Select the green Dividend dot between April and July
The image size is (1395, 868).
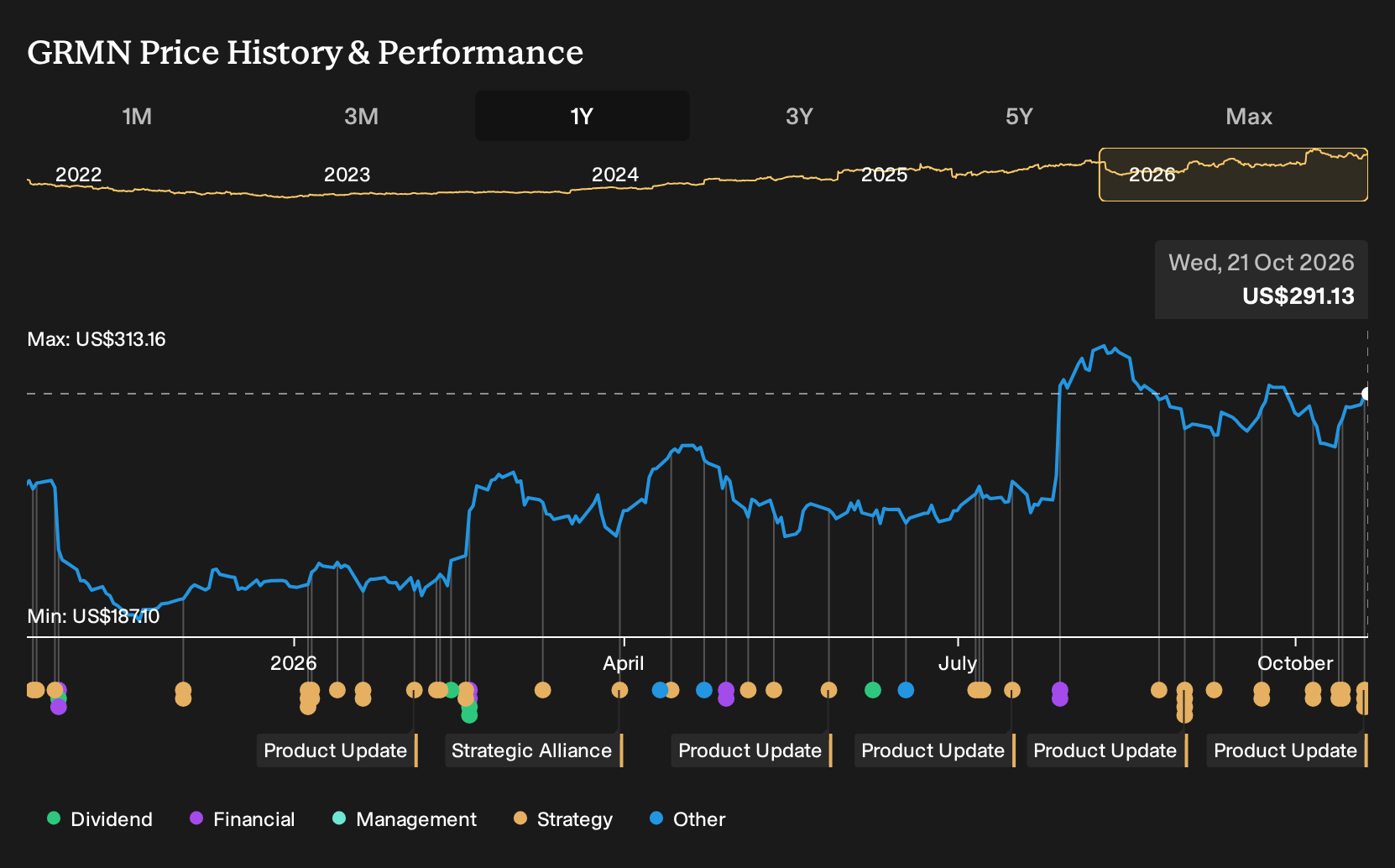(x=873, y=690)
